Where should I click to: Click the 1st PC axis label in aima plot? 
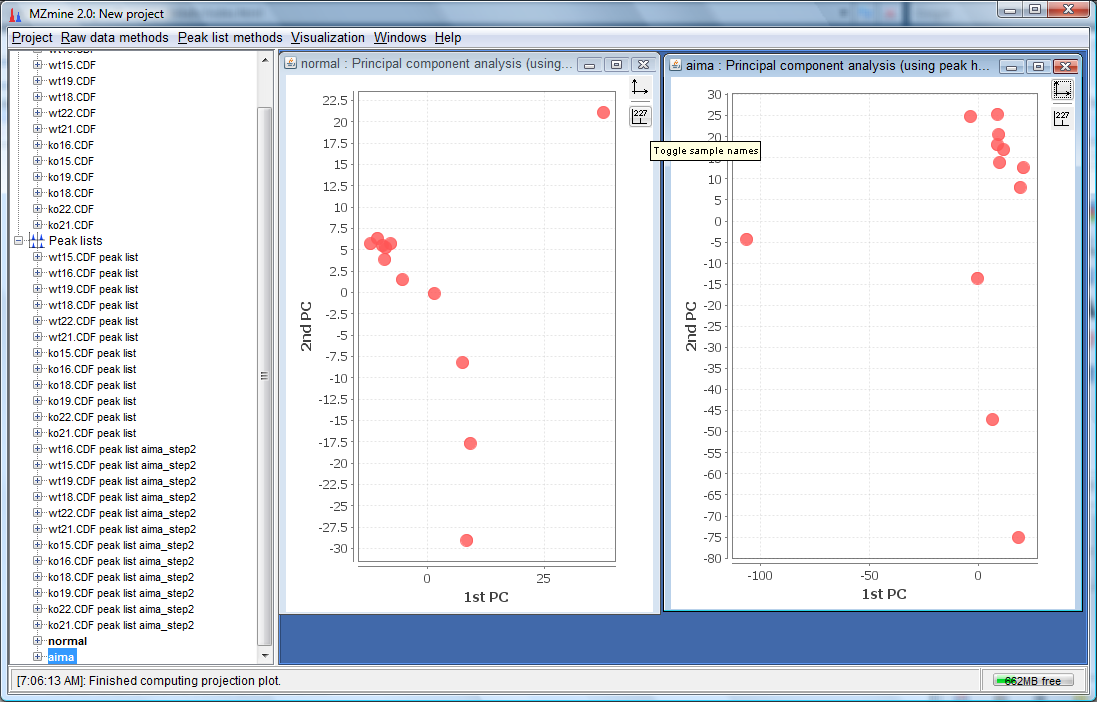coord(884,594)
